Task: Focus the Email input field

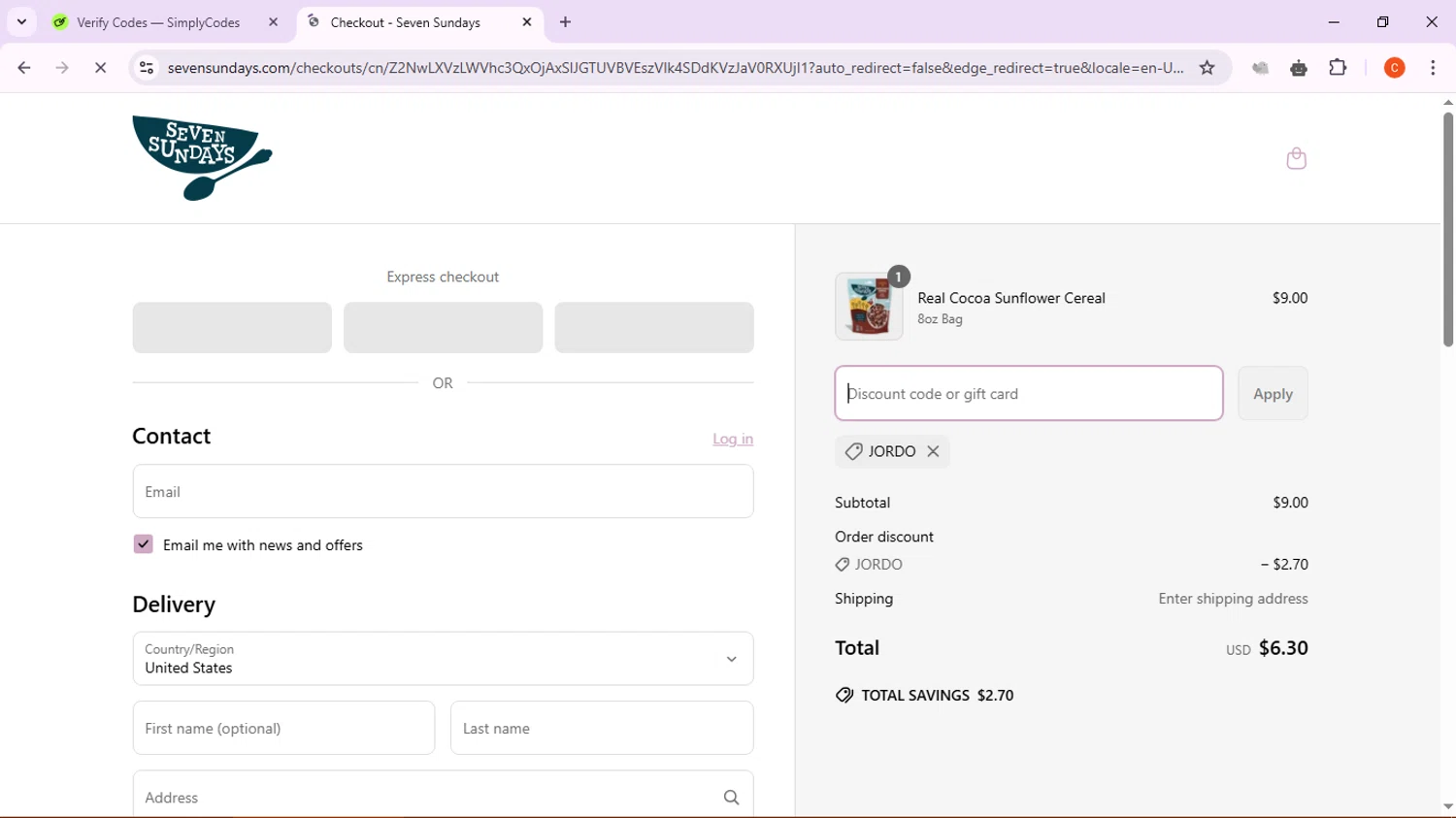Action: (x=443, y=491)
